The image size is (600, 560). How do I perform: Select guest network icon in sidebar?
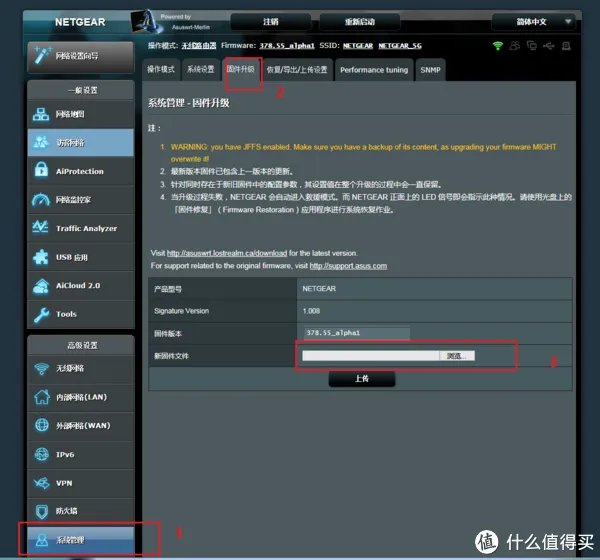pyautogui.click(x=41, y=142)
